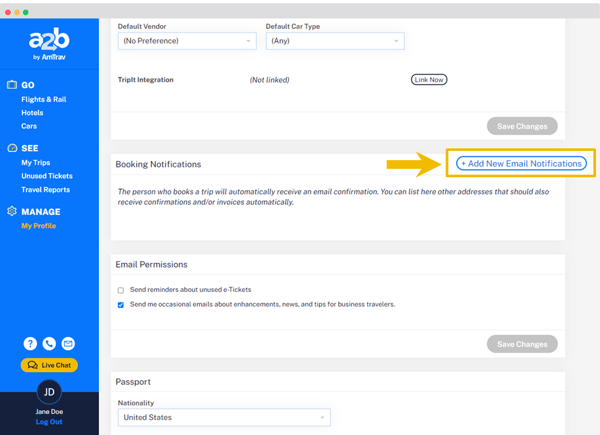
Task: Click the phone contact icon
Action: pyautogui.click(x=49, y=344)
